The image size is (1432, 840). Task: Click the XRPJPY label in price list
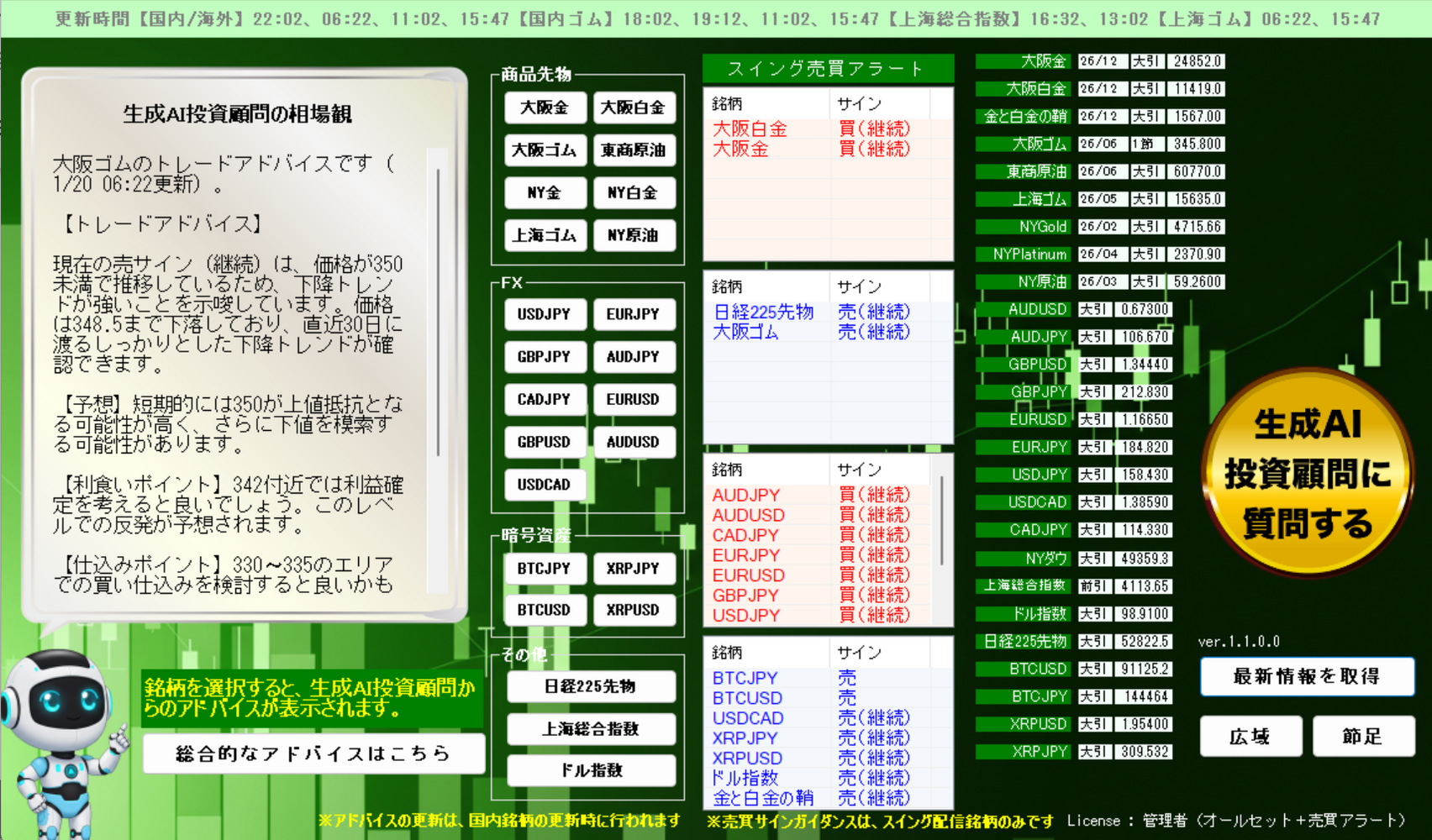coord(1022,751)
